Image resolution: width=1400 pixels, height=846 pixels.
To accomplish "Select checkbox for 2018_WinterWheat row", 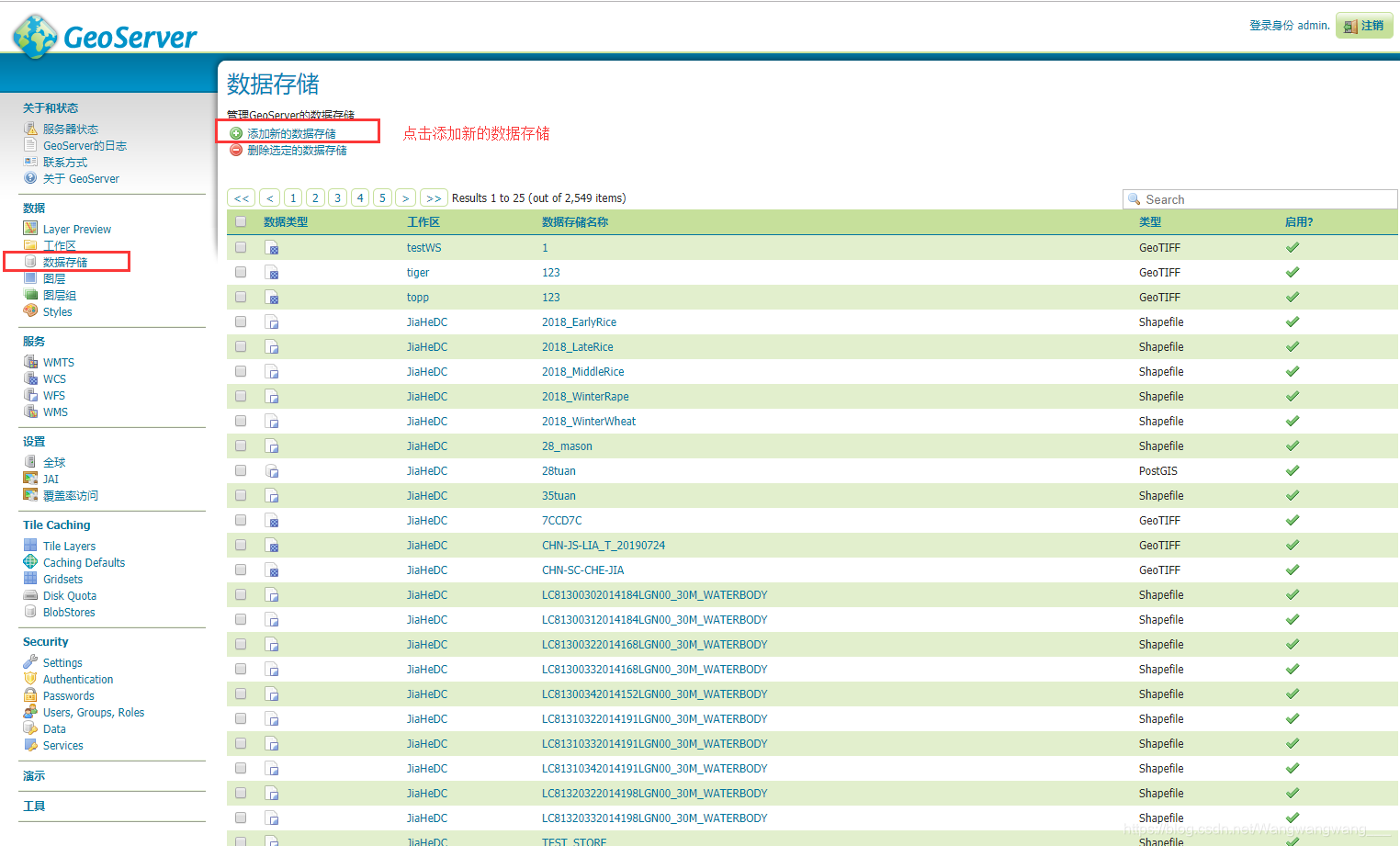I will 241,421.
